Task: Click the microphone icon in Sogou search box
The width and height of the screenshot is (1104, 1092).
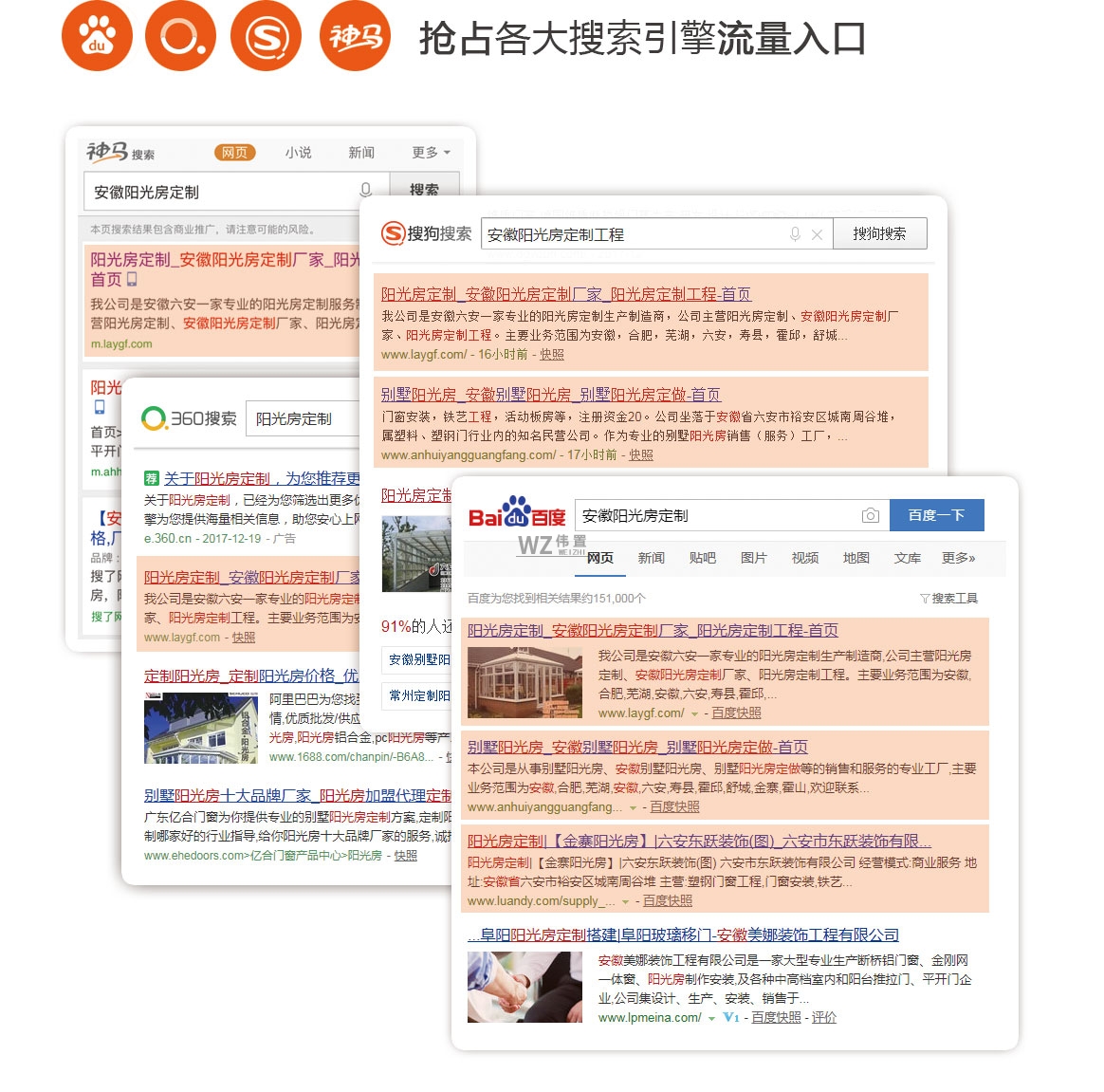Action: 795,234
